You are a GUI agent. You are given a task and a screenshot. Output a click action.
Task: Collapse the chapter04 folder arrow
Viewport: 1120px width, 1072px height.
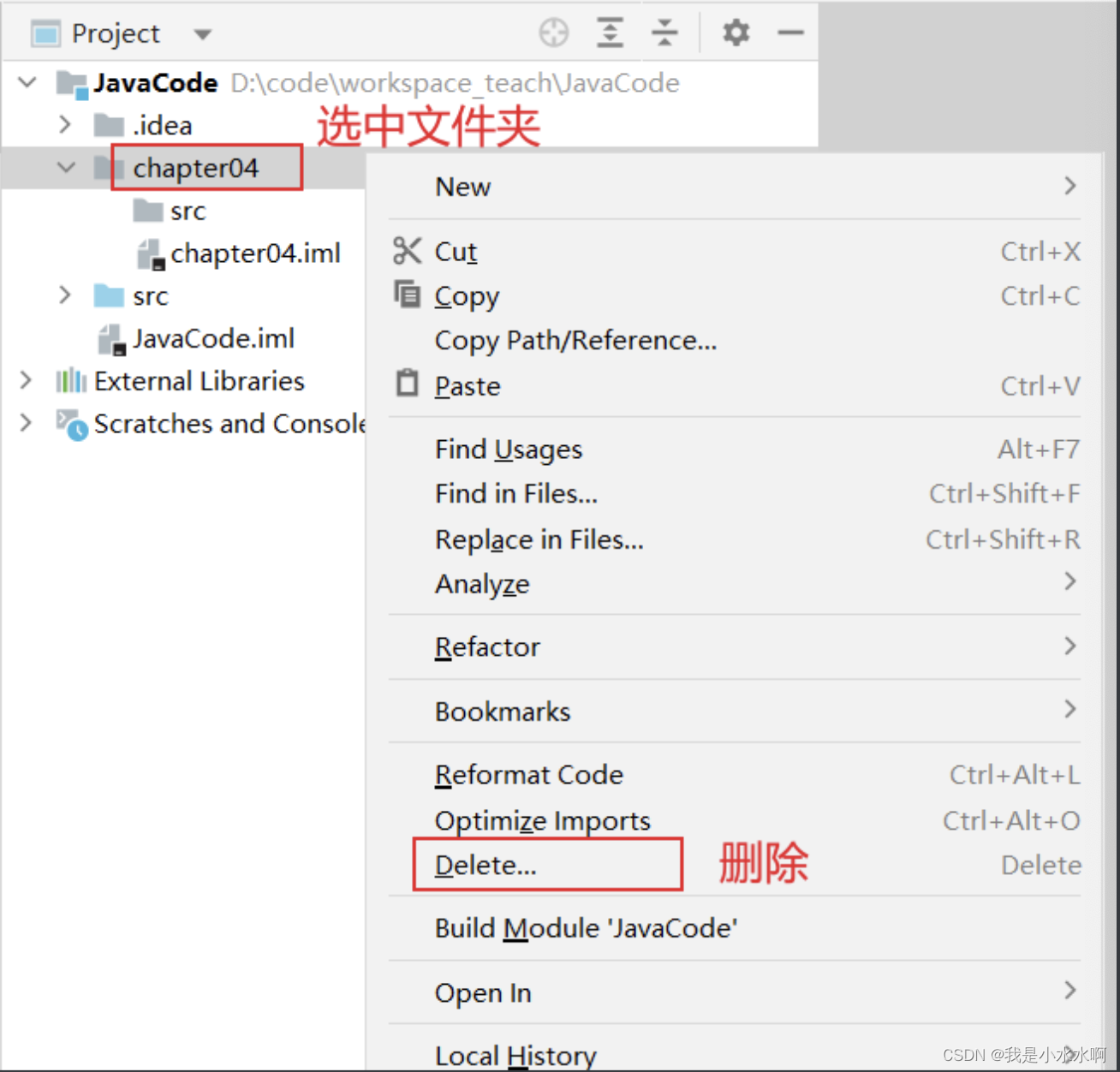(x=66, y=168)
